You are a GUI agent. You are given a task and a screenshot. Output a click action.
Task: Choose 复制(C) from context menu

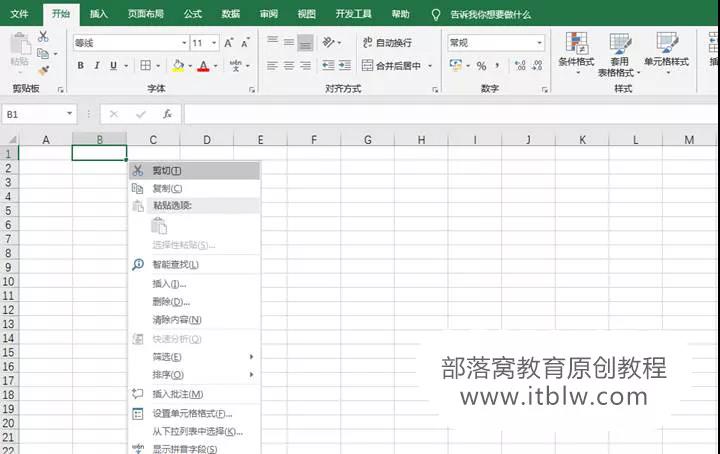[x=195, y=189]
